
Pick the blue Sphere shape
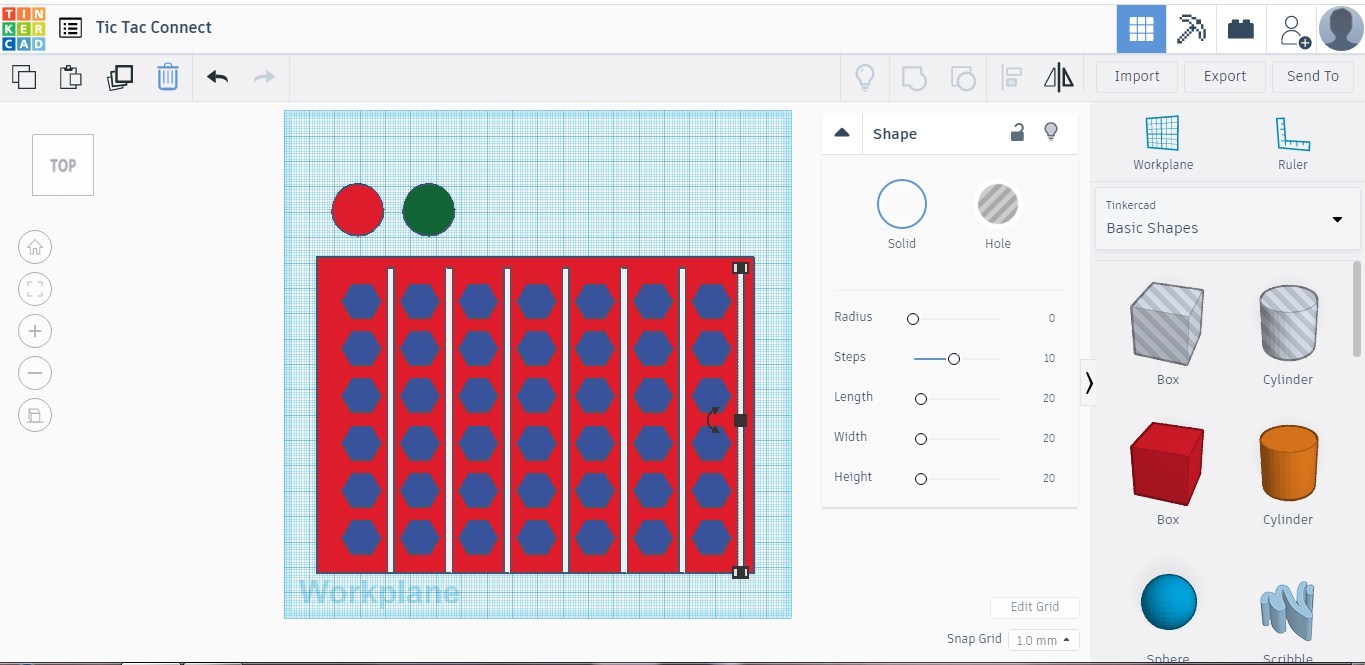tap(1168, 602)
